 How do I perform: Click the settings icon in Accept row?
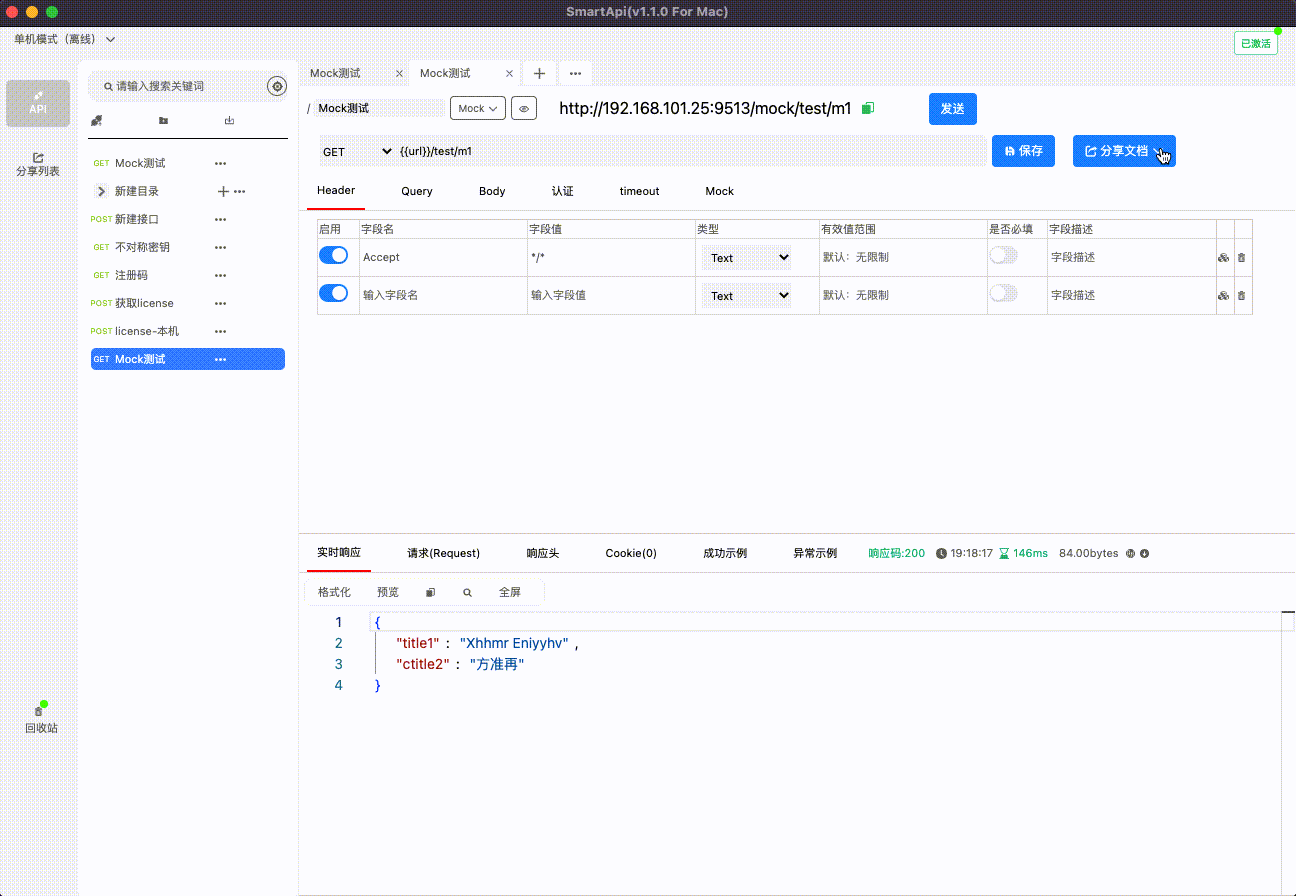1223,258
